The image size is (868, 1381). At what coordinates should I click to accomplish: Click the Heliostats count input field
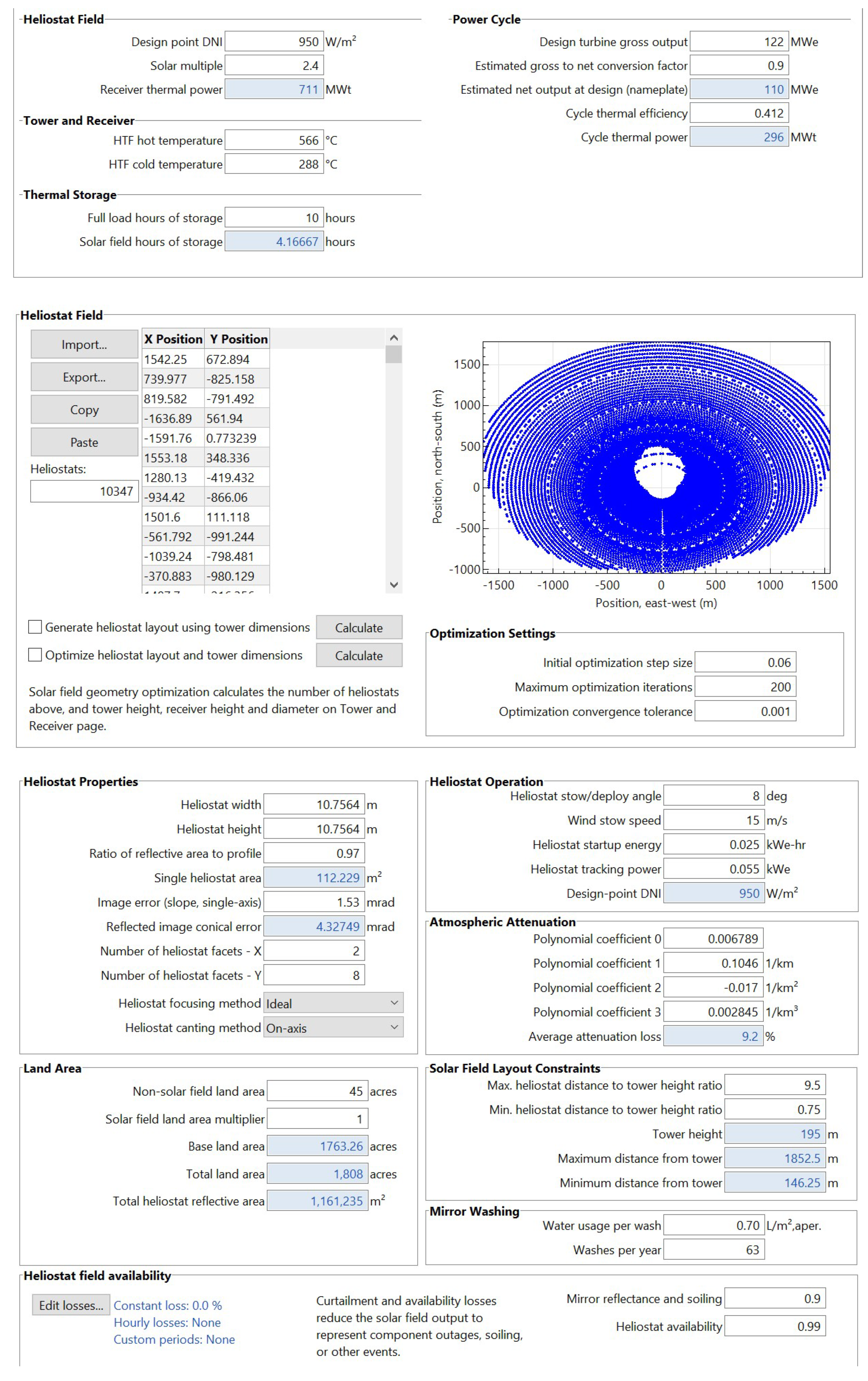tap(84, 491)
